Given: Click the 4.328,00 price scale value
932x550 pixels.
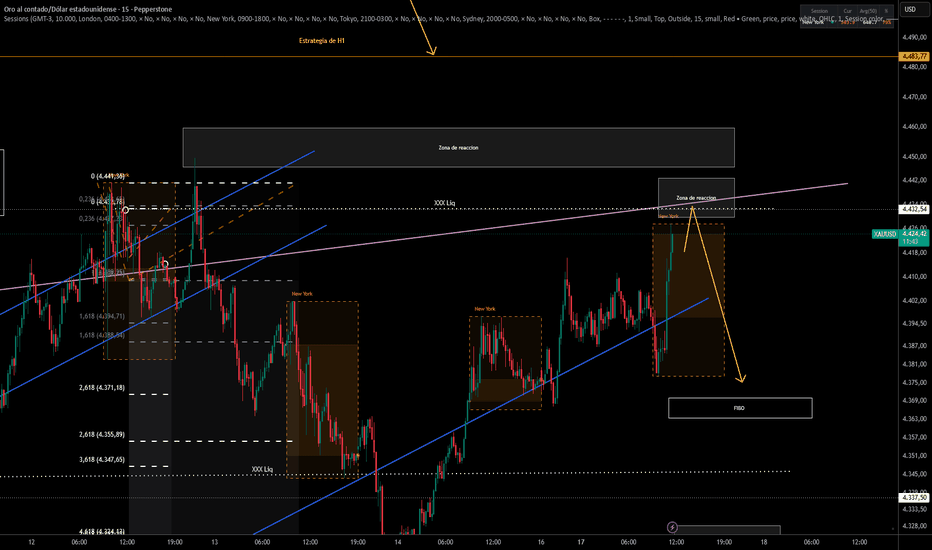Looking at the screenshot, I should click(914, 526).
